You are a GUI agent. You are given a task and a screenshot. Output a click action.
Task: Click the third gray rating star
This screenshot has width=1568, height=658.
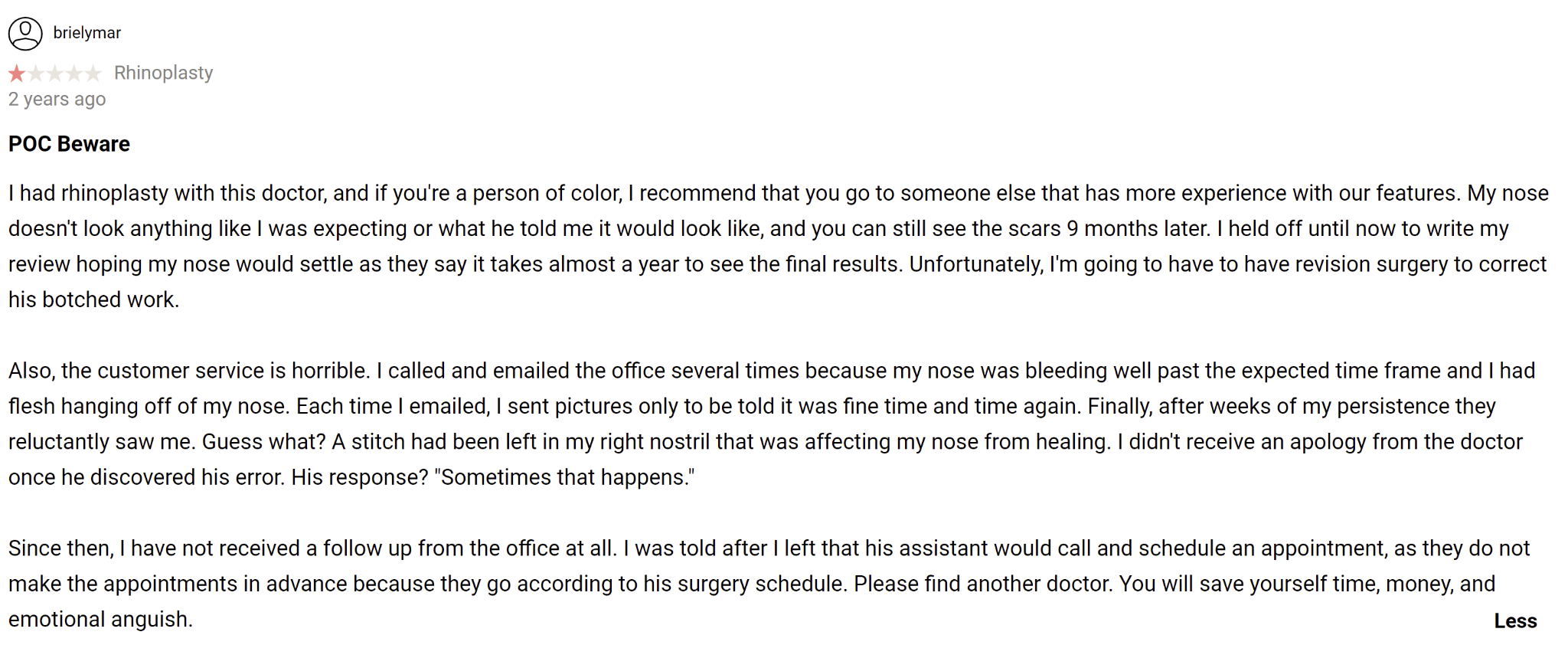pos(55,74)
